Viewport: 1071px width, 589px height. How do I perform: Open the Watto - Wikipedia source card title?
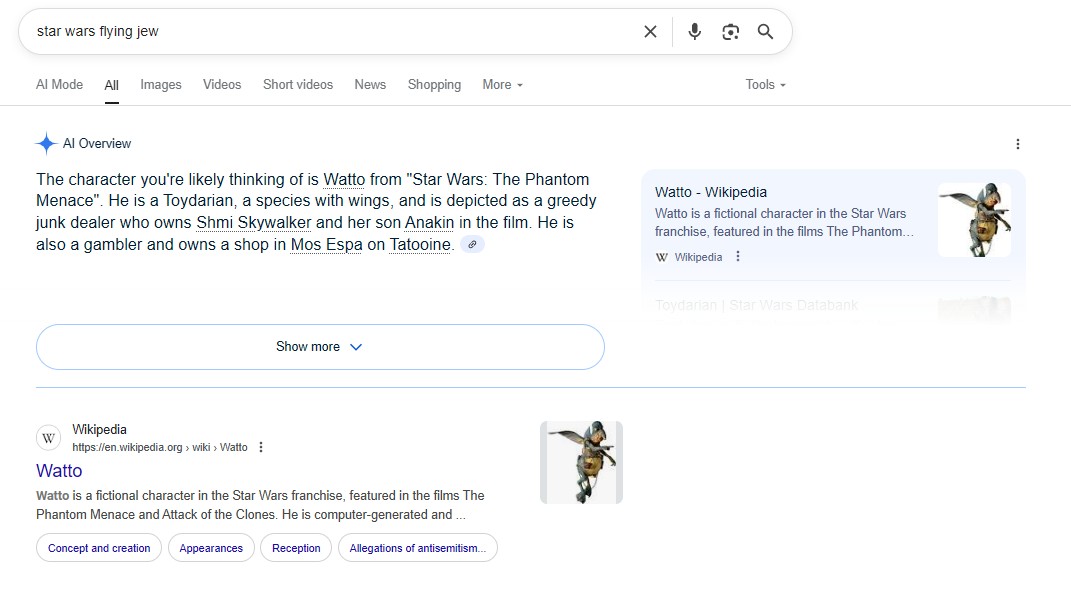click(711, 192)
